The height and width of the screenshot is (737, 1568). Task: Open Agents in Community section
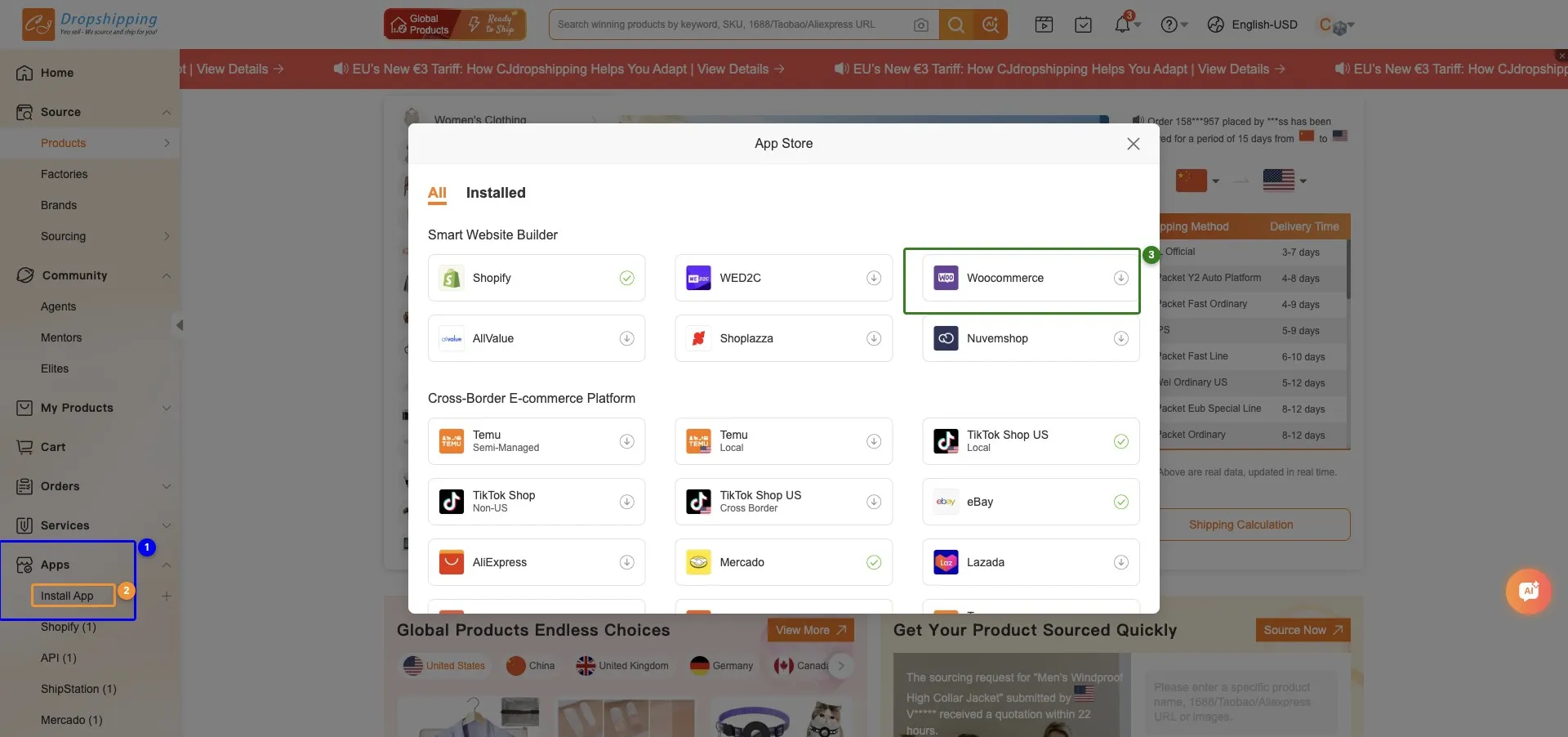pos(58,306)
